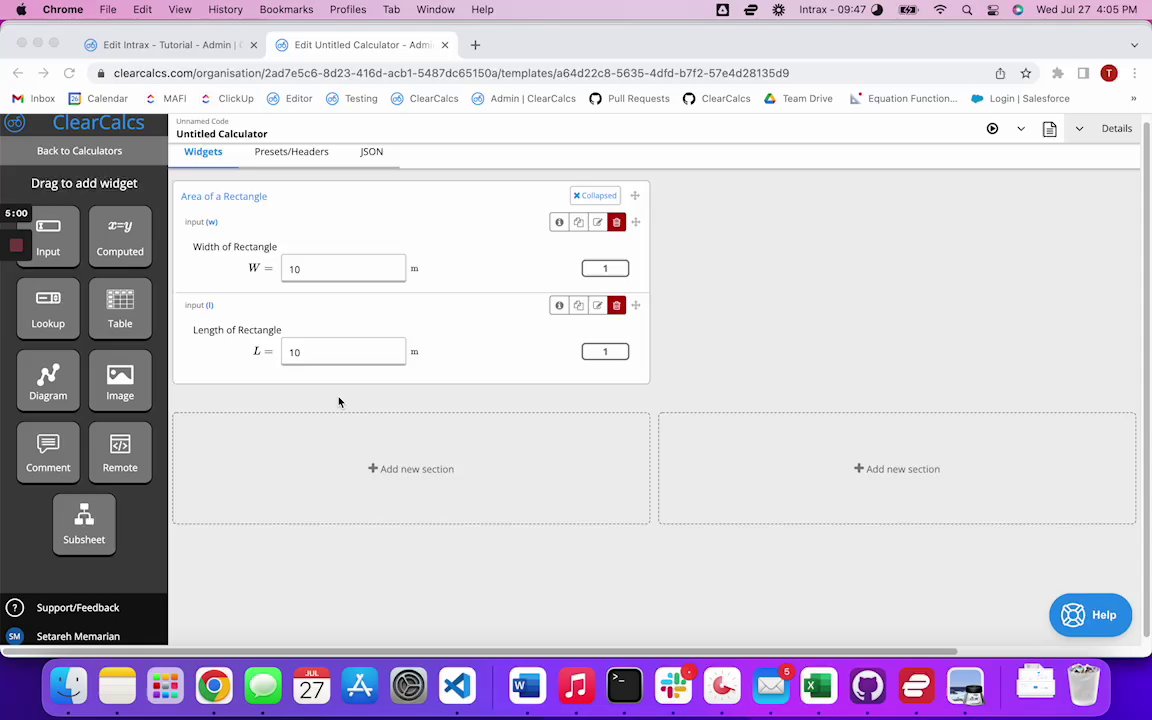Click info icon for input (w)

[x=559, y=222]
